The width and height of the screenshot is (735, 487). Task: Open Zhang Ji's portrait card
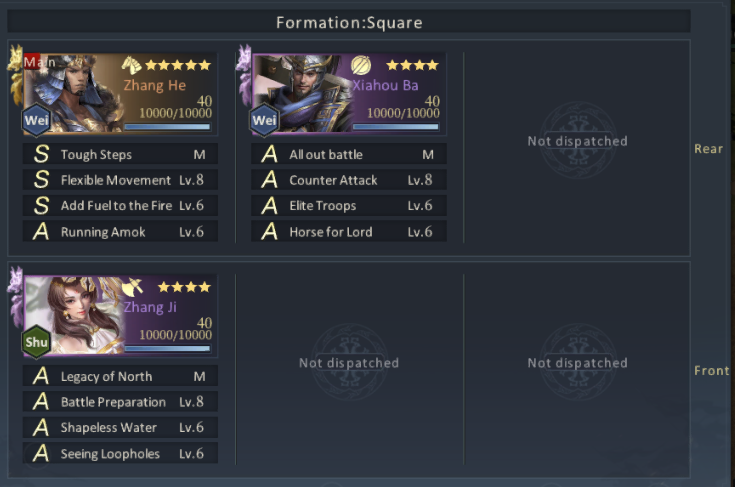click(x=120, y=315)
